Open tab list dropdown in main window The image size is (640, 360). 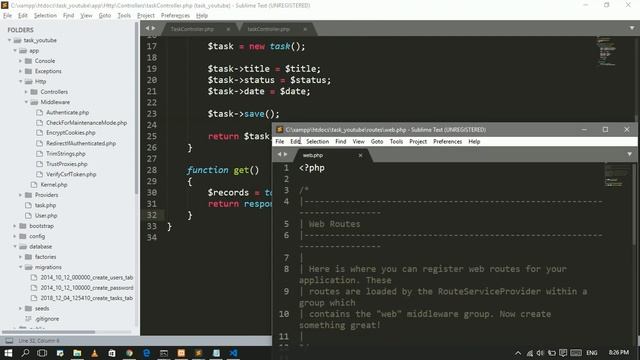tap(632, 28)
